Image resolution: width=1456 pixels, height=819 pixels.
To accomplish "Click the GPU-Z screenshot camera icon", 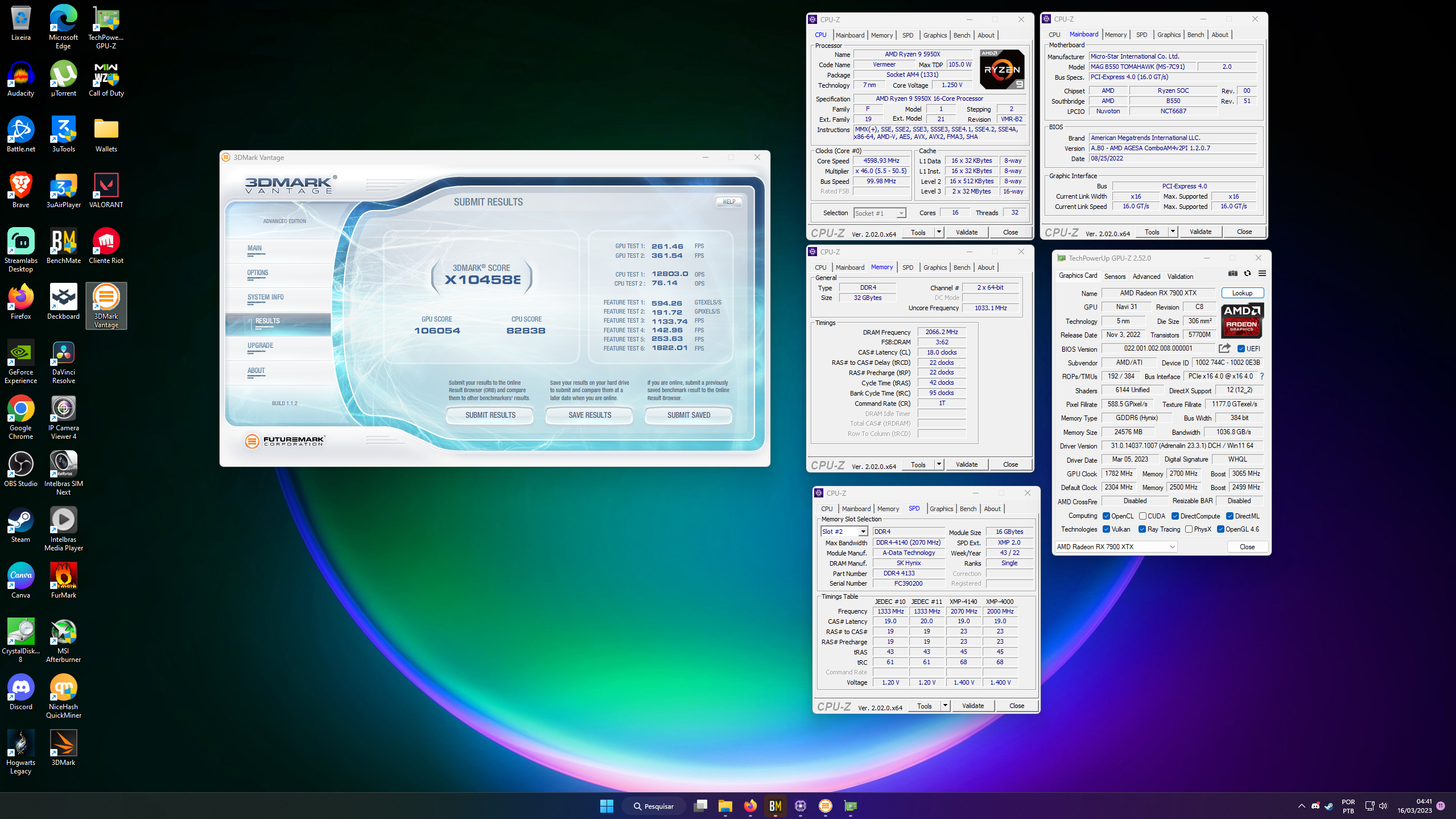I will 1232,274.
